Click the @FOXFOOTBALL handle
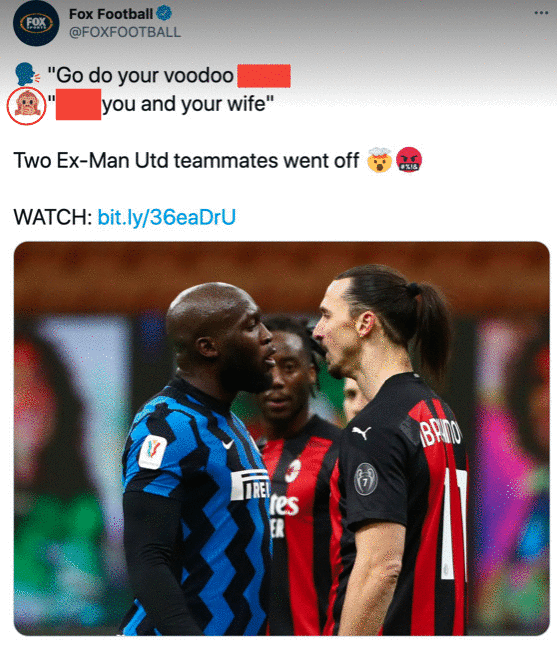The height and width of the screenshot is (648, 557). click(x=125, y=32)
